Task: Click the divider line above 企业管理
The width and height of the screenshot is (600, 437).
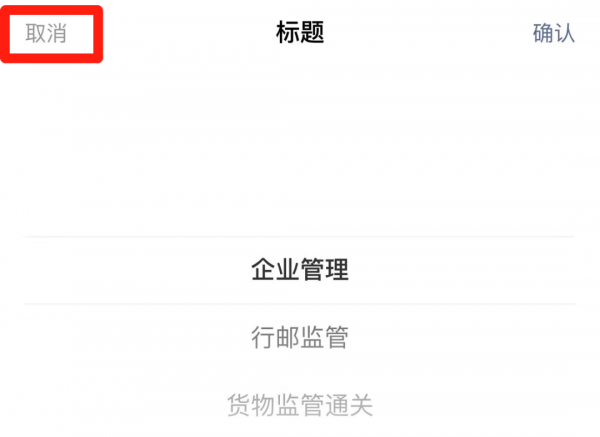Action: coord(300,237)
